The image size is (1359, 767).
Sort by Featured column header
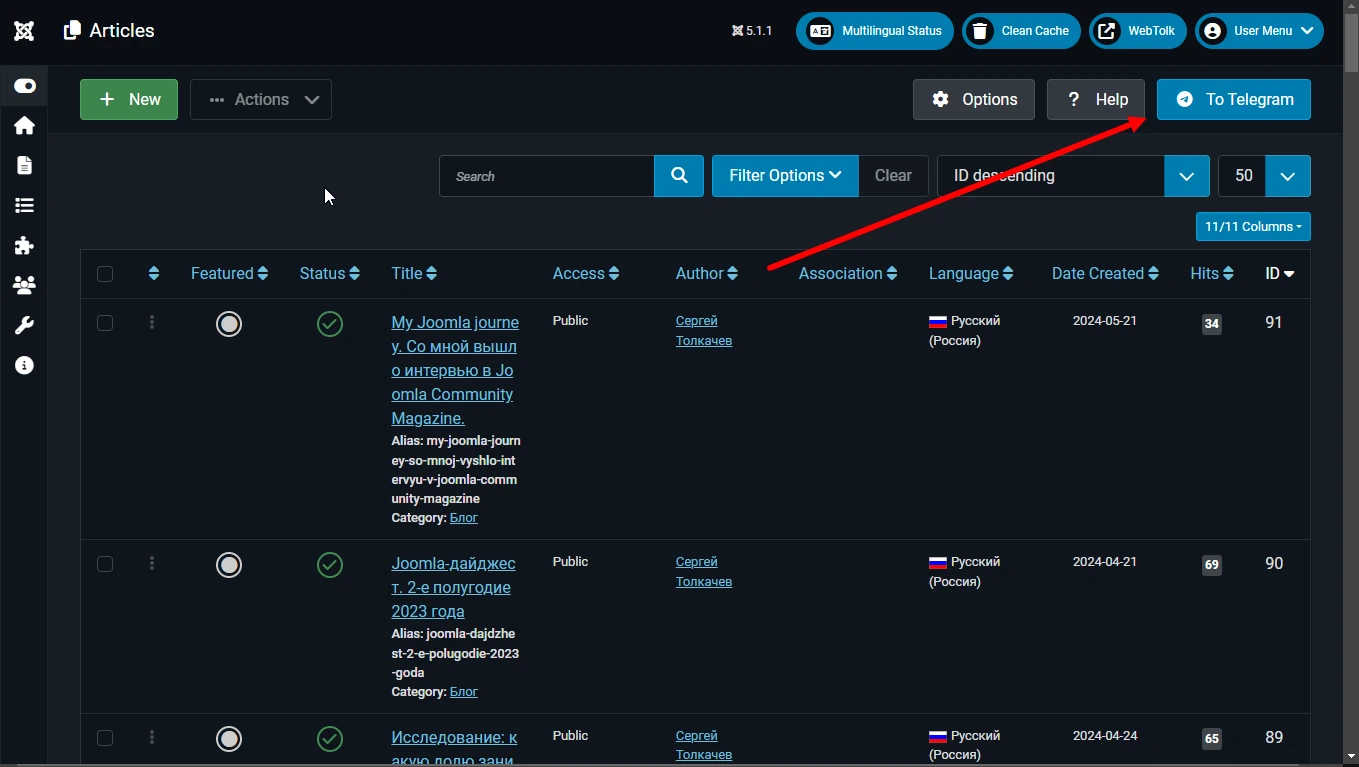(229, 273)
